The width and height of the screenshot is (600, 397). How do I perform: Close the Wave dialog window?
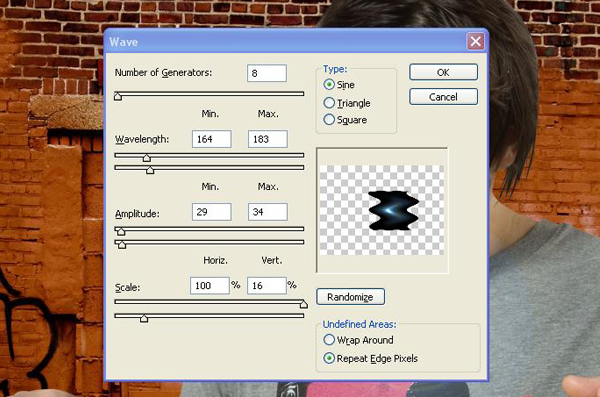(476, 41)
